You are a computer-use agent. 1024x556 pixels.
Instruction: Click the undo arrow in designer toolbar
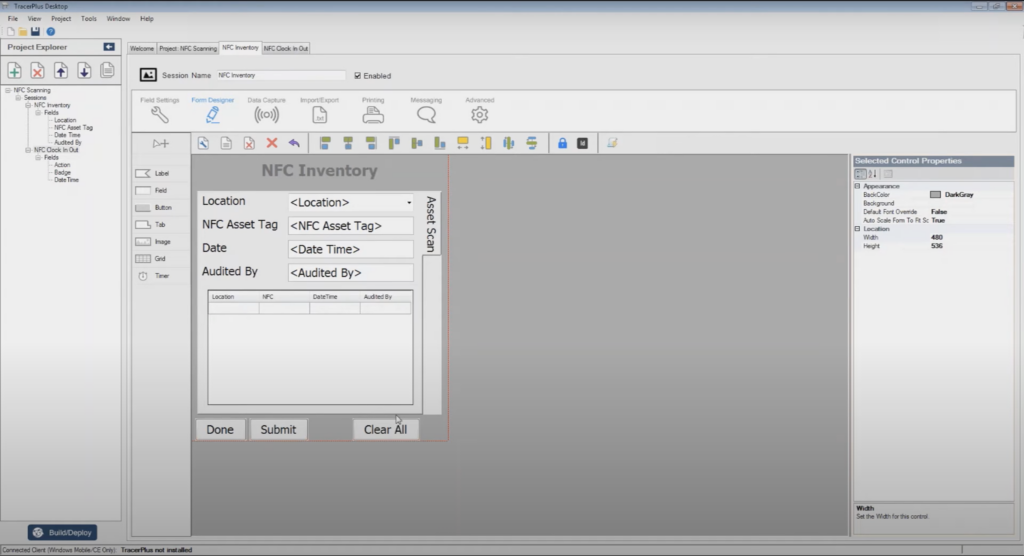295,143
